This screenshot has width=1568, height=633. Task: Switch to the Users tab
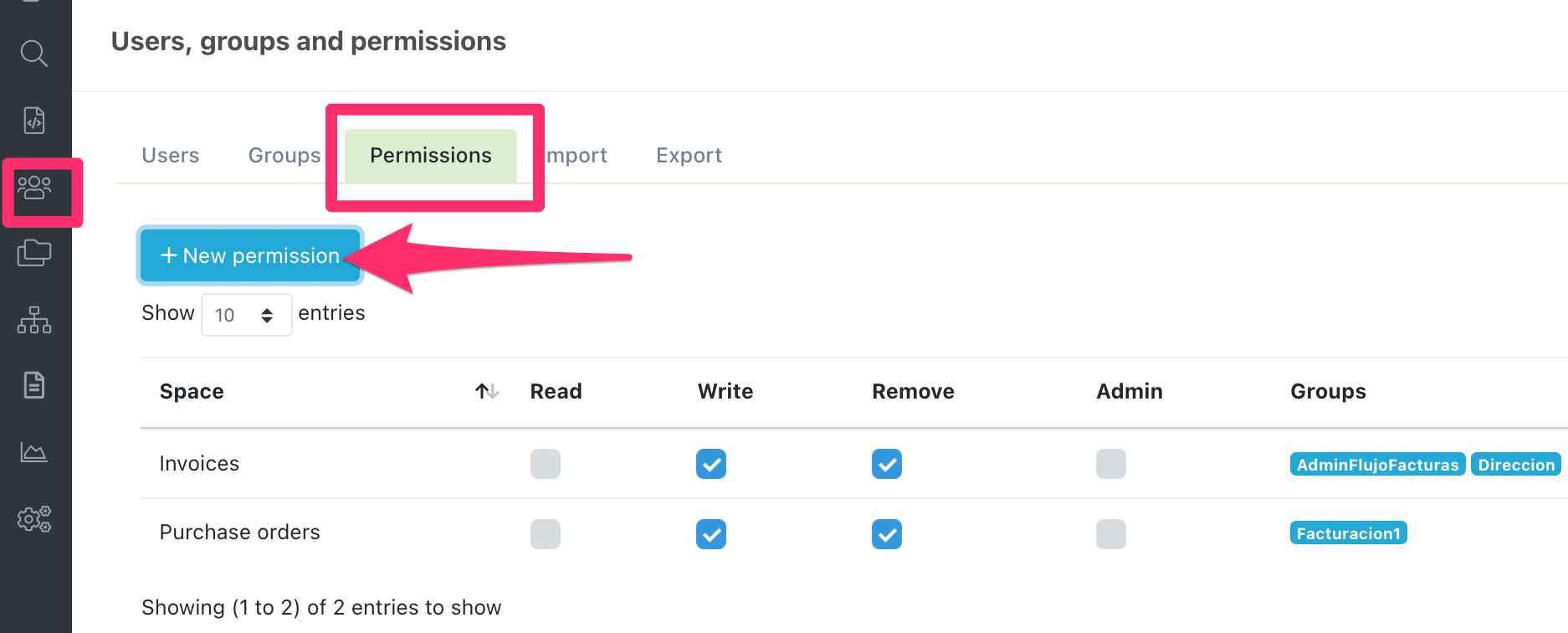[171, 156]
